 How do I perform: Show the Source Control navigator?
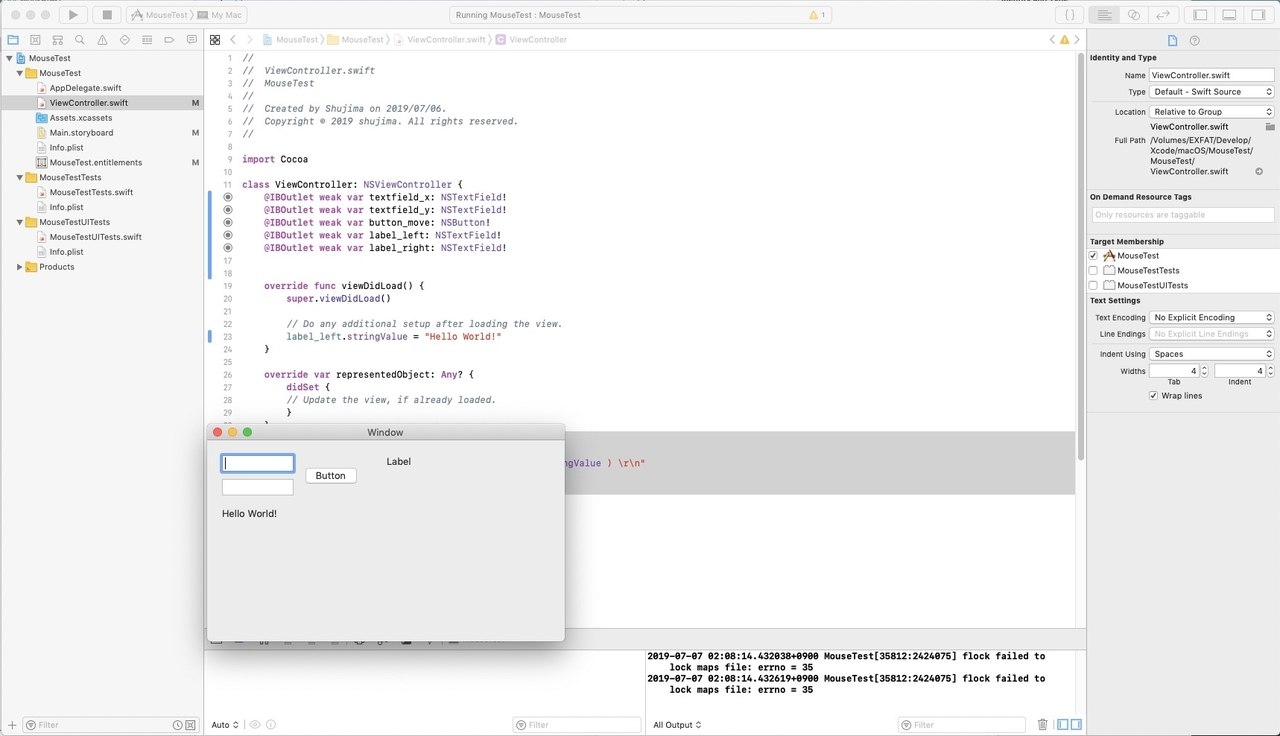coord(35,40)
